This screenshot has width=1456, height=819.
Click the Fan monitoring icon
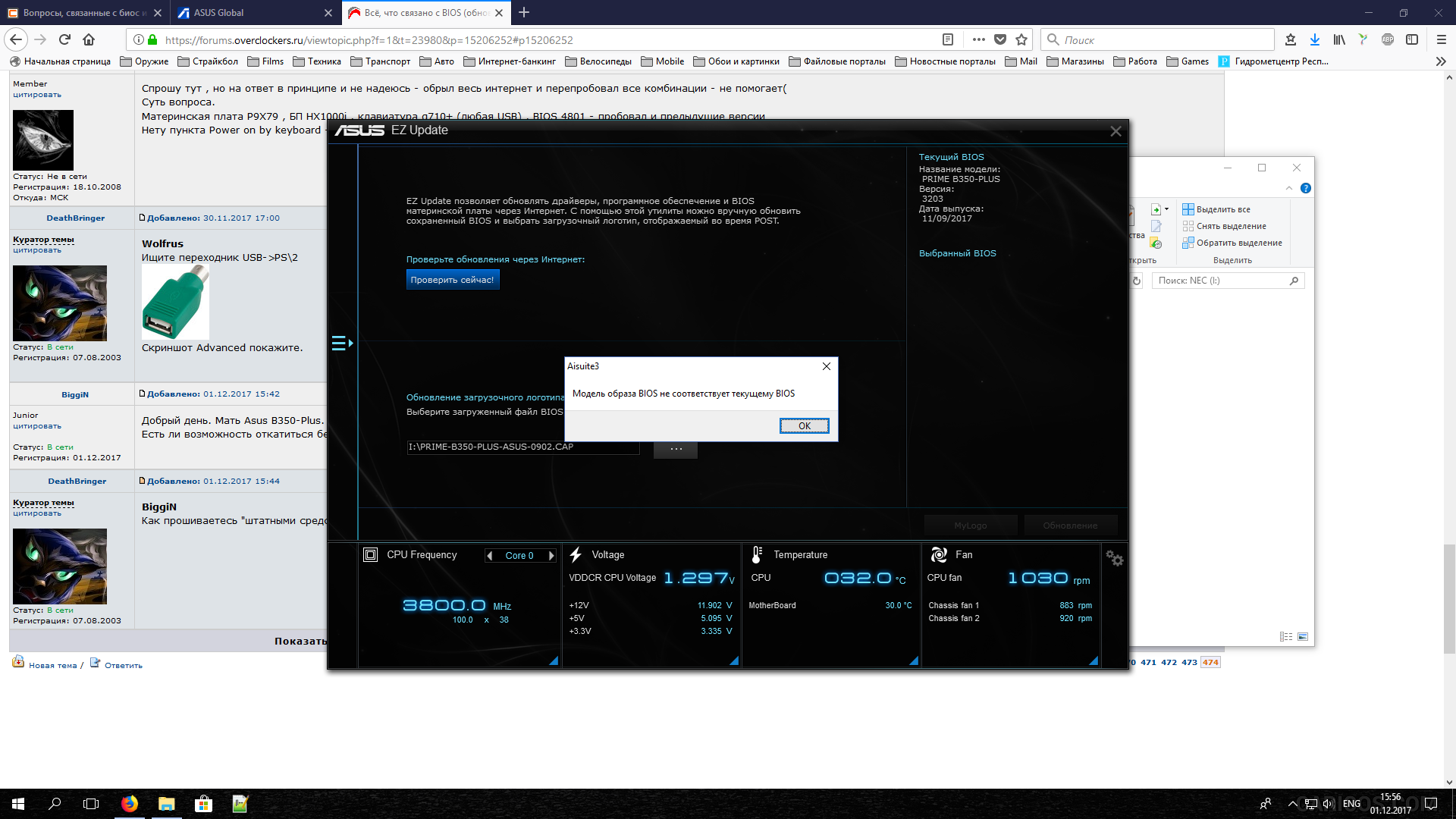click(939, 555)
